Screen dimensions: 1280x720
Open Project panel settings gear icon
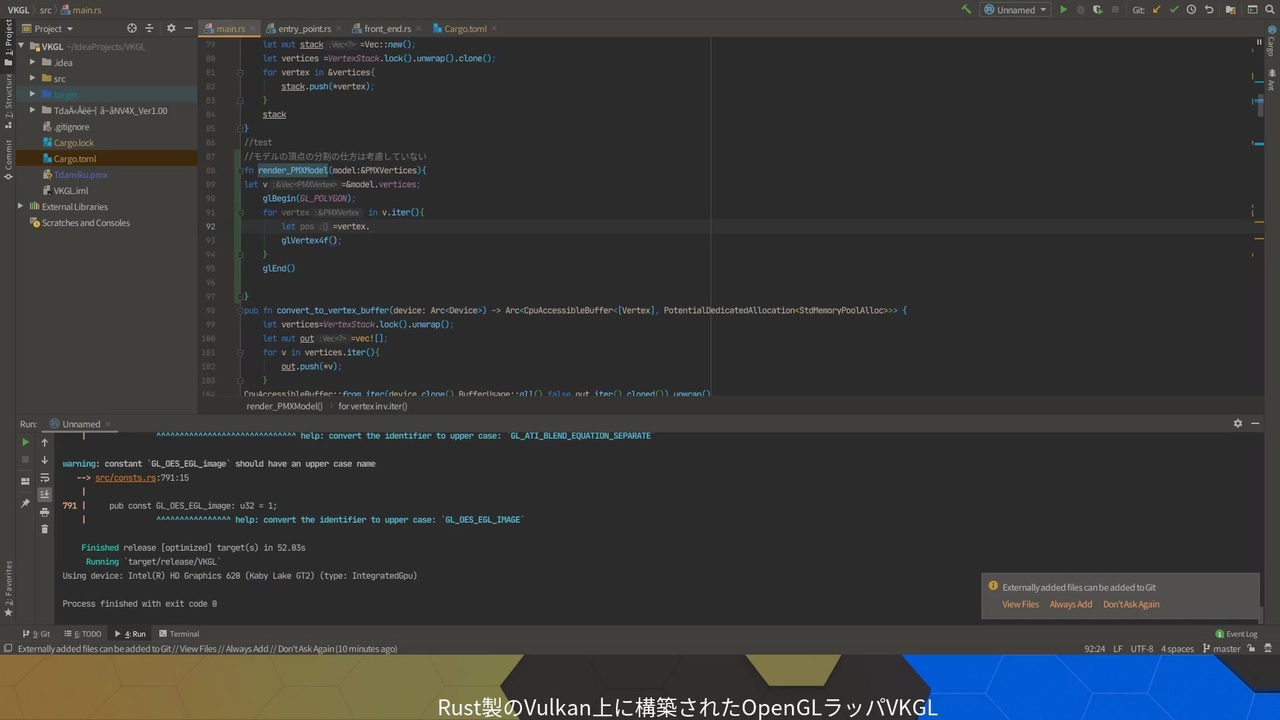pos(170,28)
